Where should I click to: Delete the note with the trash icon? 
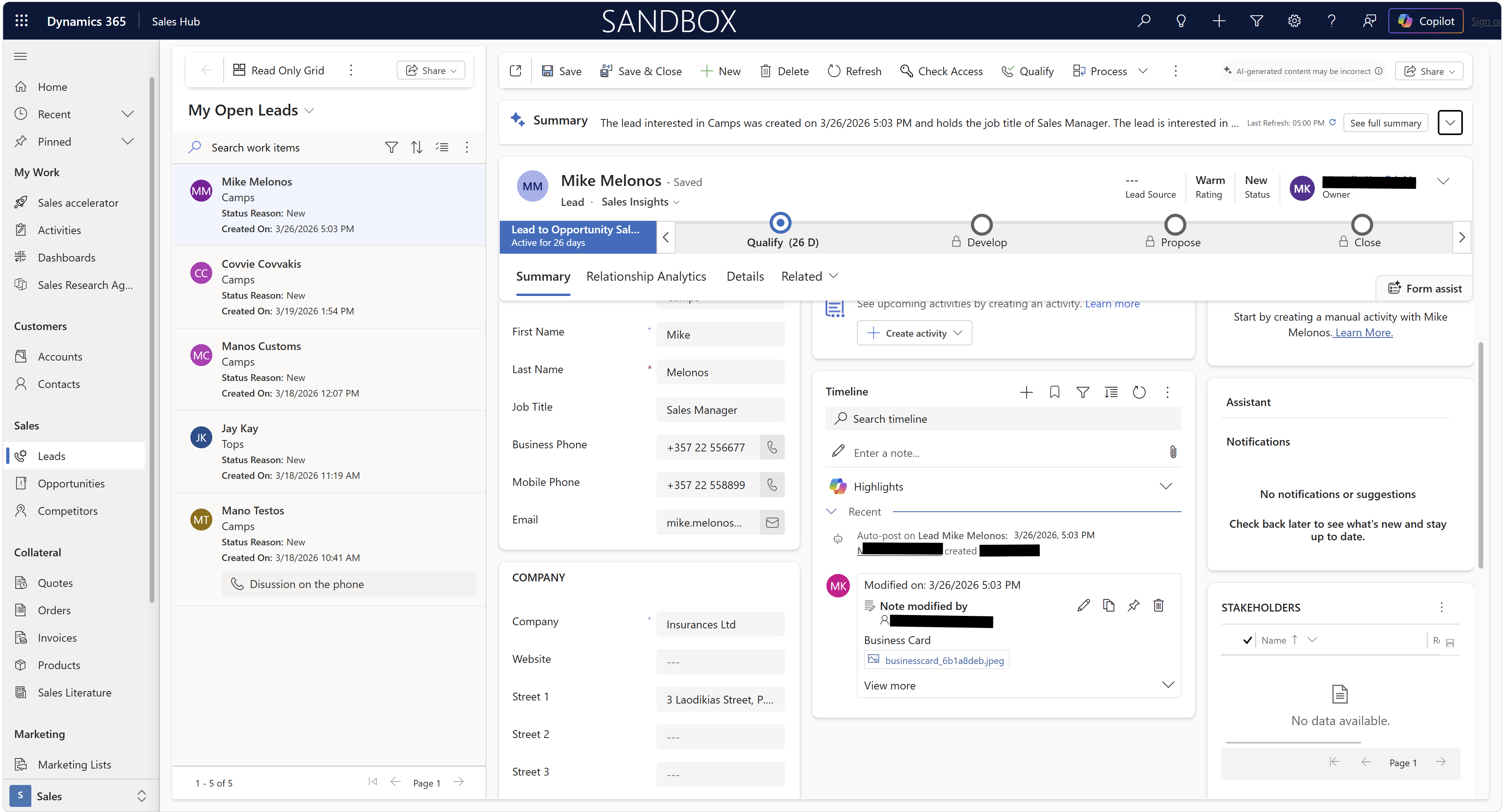(x=1159, y=606)
